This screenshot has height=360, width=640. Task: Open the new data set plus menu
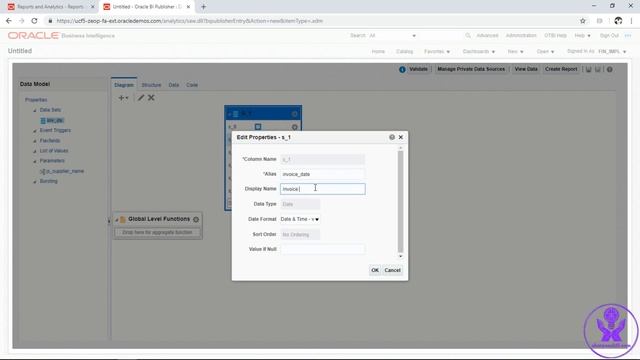coord(123,98)
